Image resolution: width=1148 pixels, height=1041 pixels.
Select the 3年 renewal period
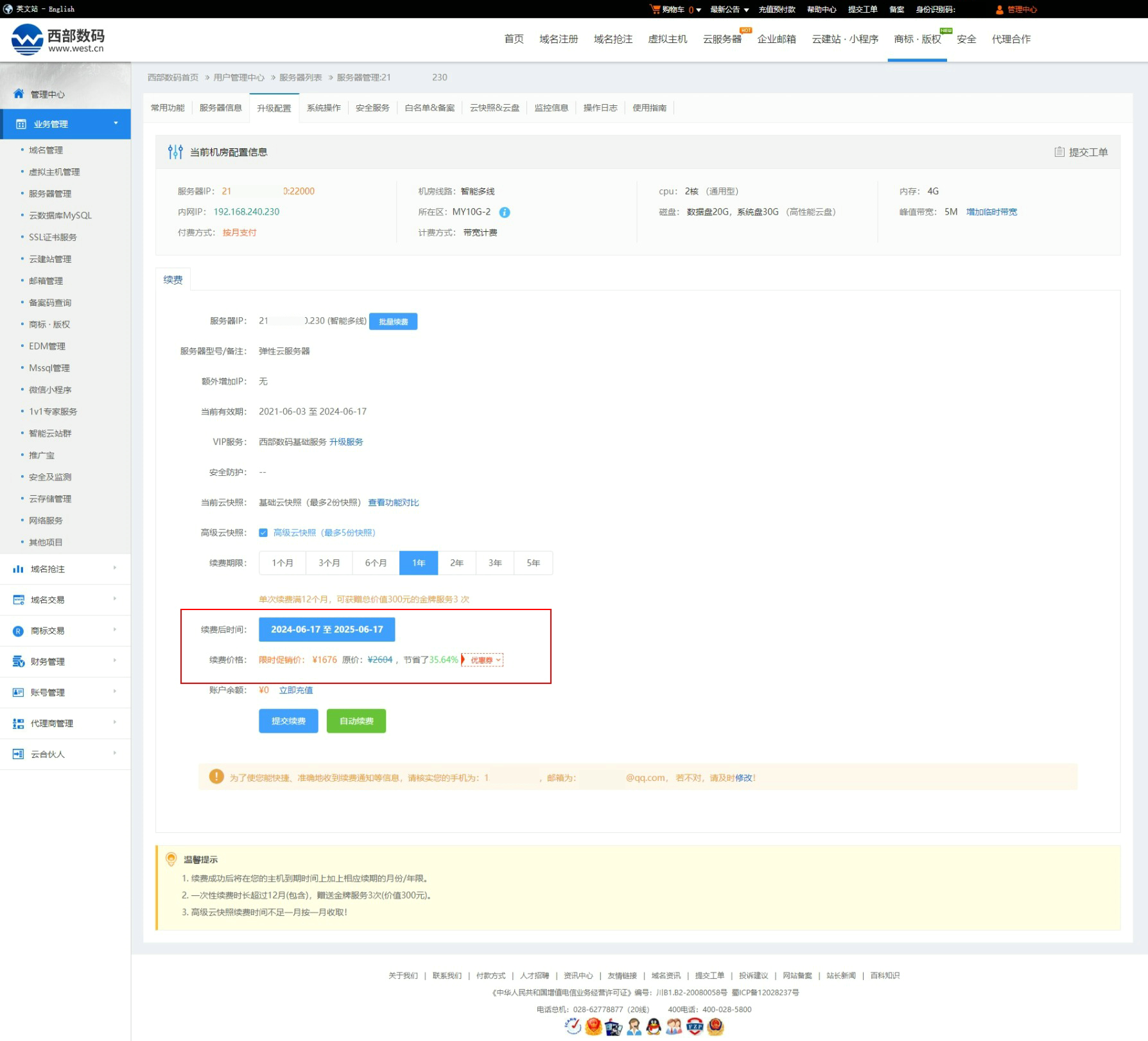click(494, 563)
